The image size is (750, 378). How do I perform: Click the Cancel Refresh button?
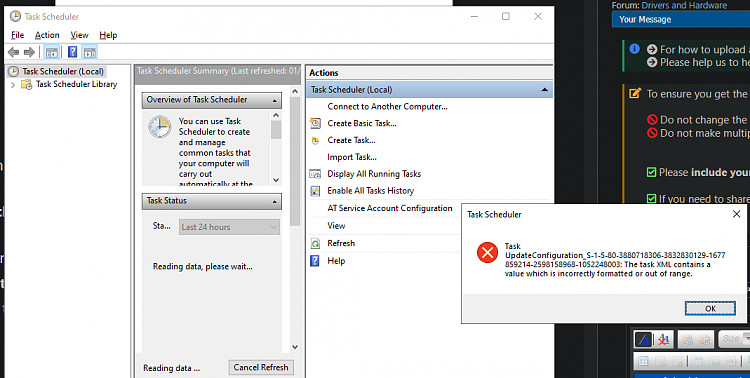click(261, 367)
